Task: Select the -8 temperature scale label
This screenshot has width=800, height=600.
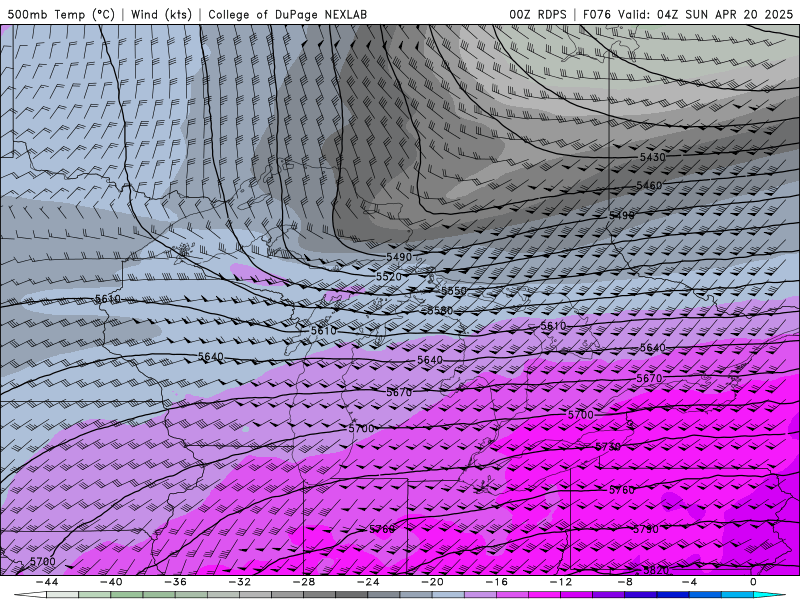Action: [626, 582]
